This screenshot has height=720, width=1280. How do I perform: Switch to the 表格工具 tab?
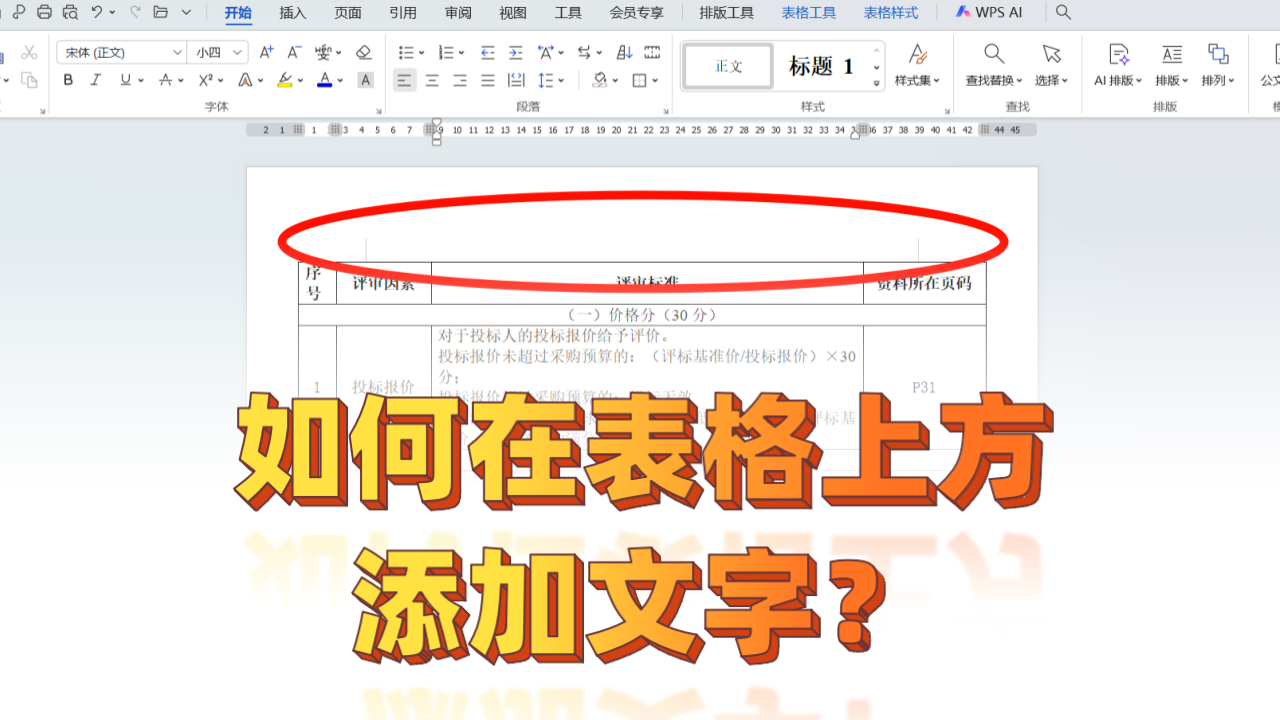pos(808,13)
